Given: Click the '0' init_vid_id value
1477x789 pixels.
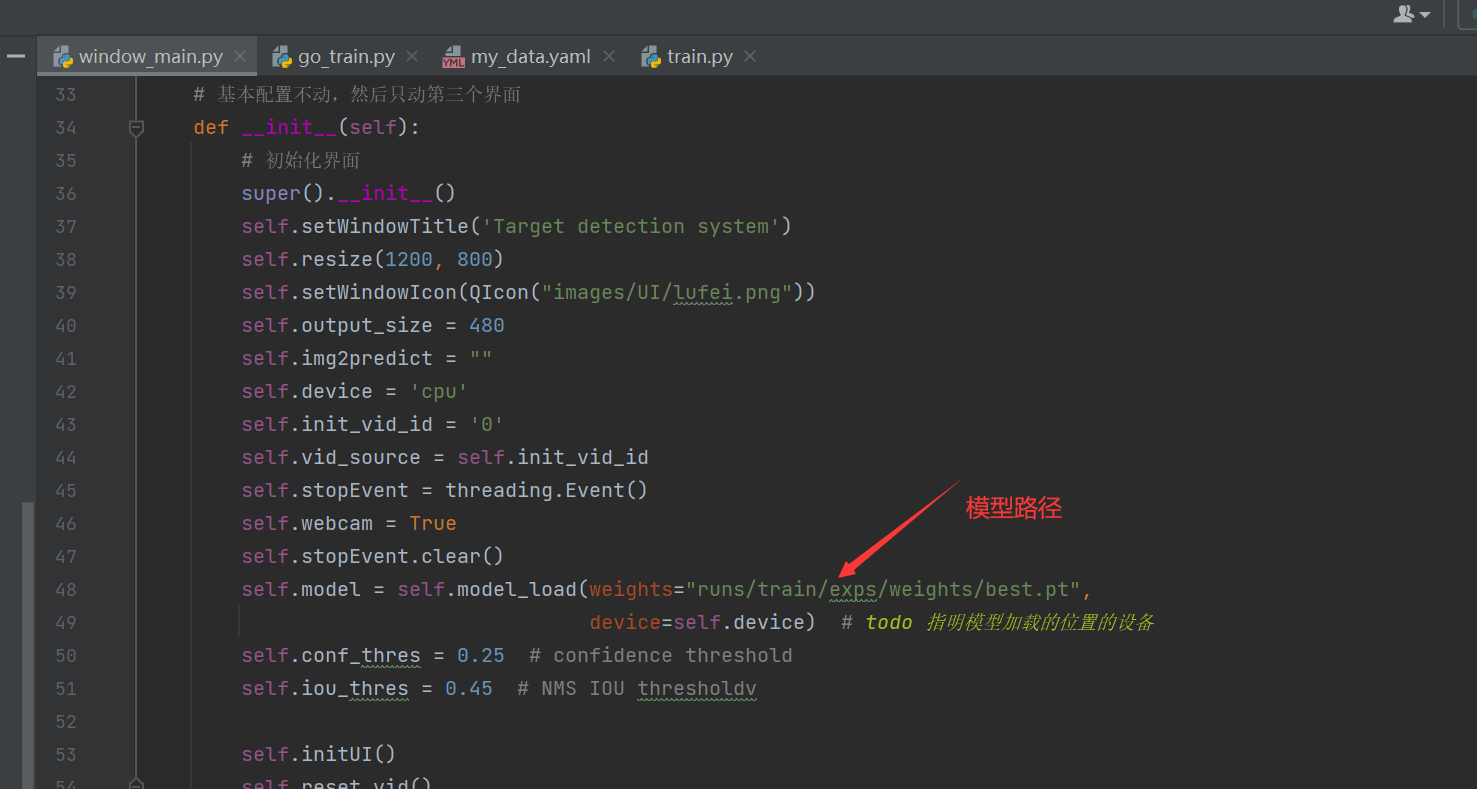Looking at the screenshot, I should (x=487, y=424).
